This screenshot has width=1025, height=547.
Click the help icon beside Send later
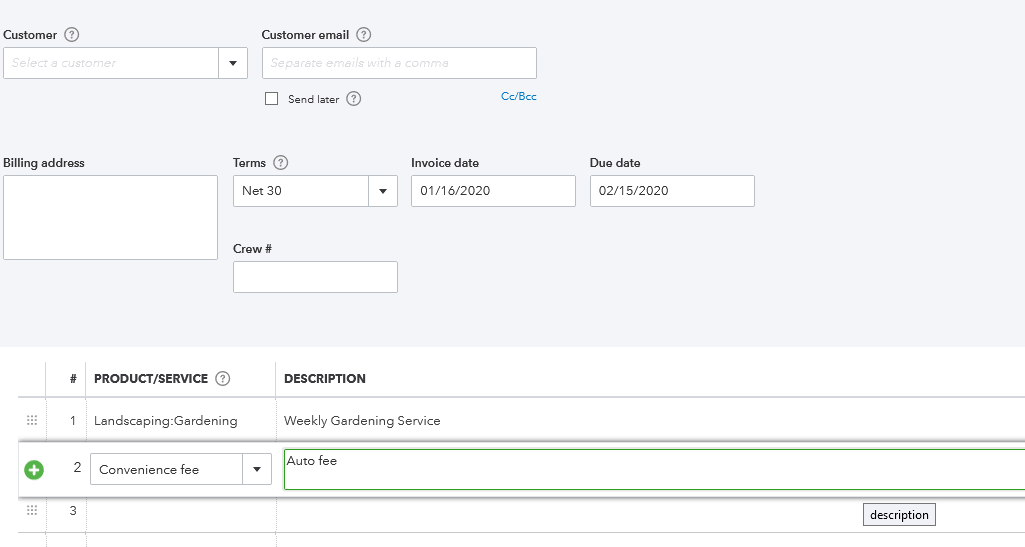coord(354,99)
